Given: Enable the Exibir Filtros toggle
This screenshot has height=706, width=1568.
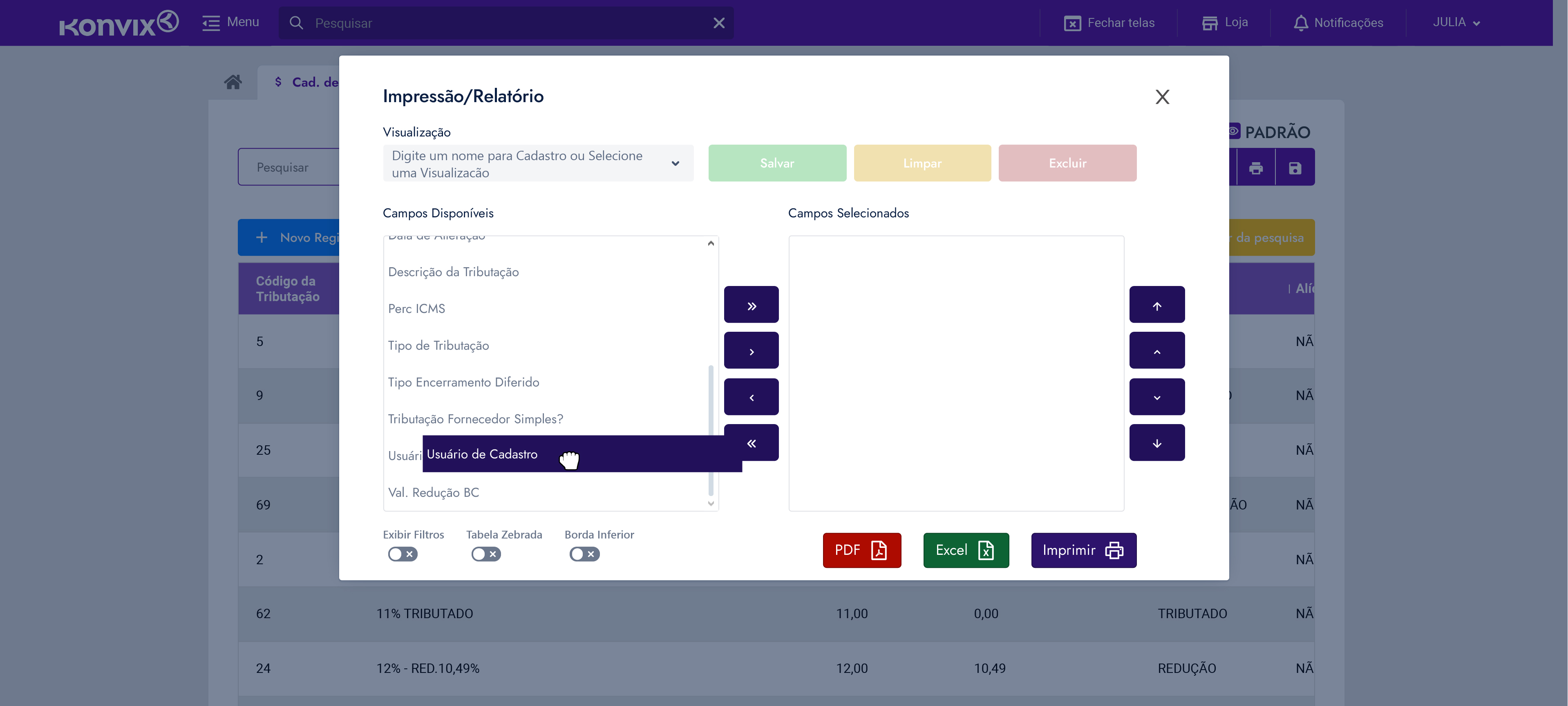Looking at the screenshot, I should (x=403, y=553).
